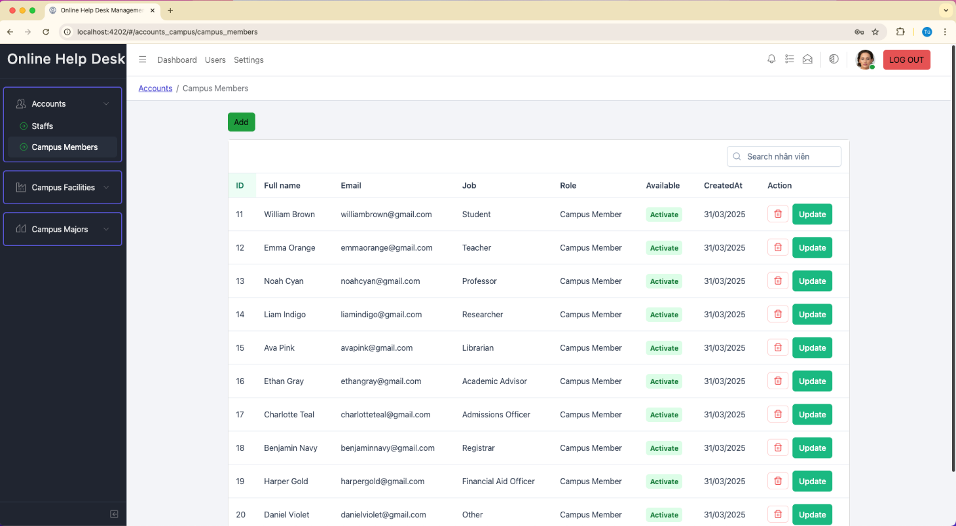Click the Activate badge for Noah Cyan
This screenshot has height=526, width=956.
click(664, 282)
